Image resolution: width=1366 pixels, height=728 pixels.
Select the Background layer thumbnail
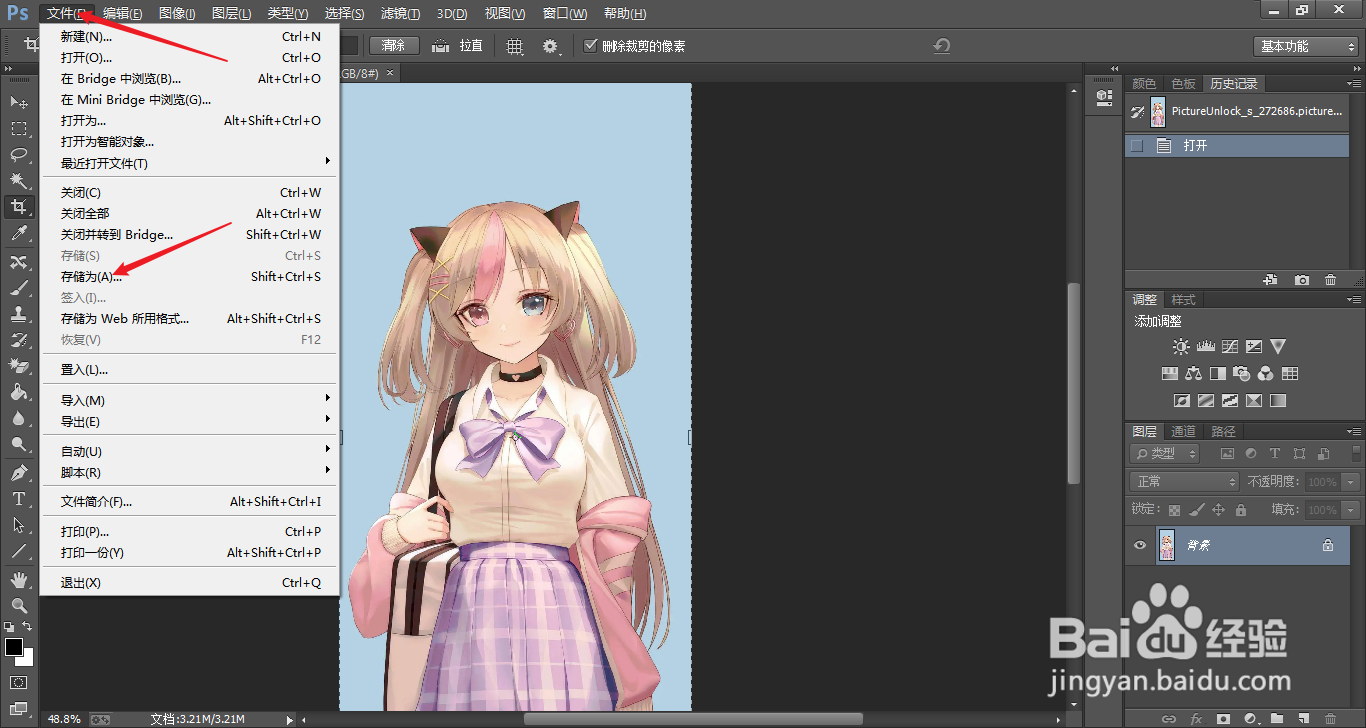tap(1167, 545)
